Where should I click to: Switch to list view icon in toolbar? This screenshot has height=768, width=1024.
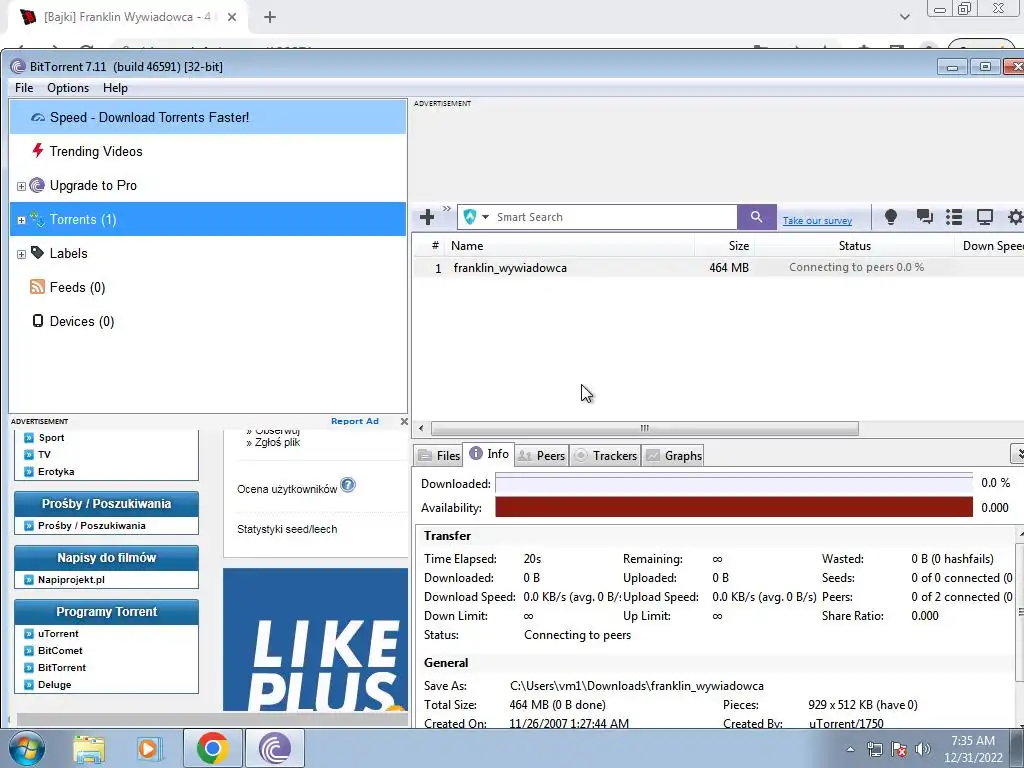(954, 217)
